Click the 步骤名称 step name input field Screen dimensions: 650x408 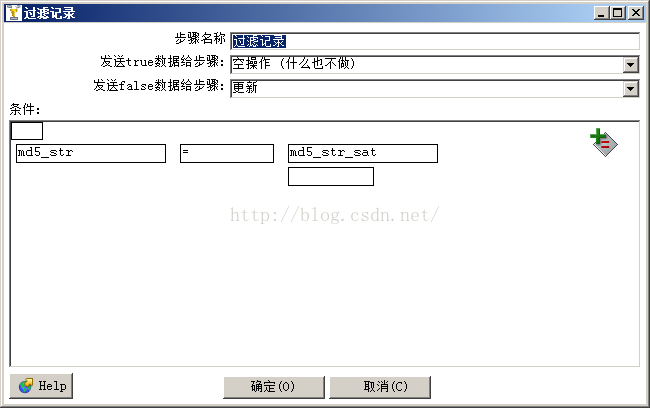tap(435, 41)
